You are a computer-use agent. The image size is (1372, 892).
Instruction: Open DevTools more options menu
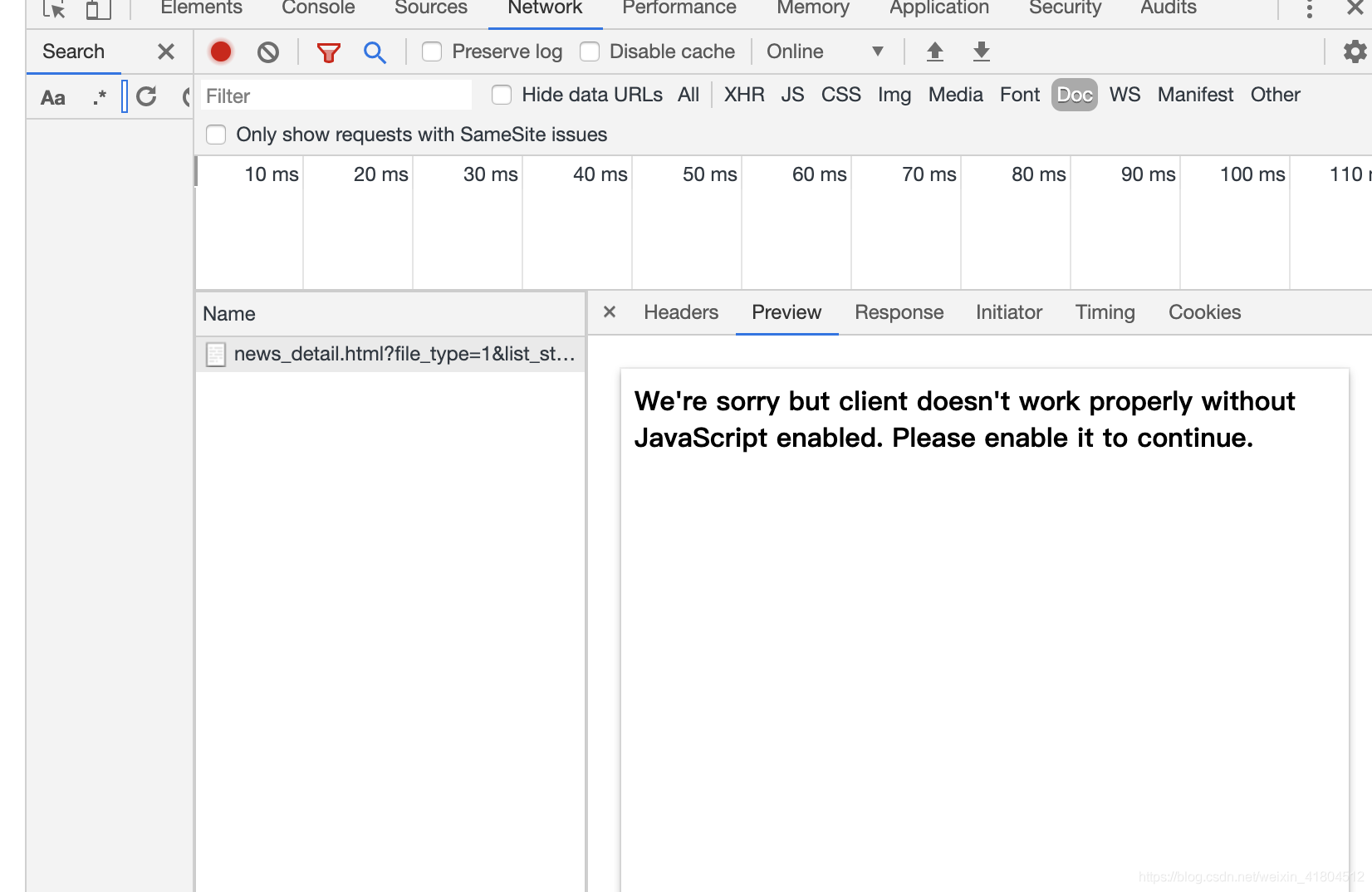(x=1309, y=9)
